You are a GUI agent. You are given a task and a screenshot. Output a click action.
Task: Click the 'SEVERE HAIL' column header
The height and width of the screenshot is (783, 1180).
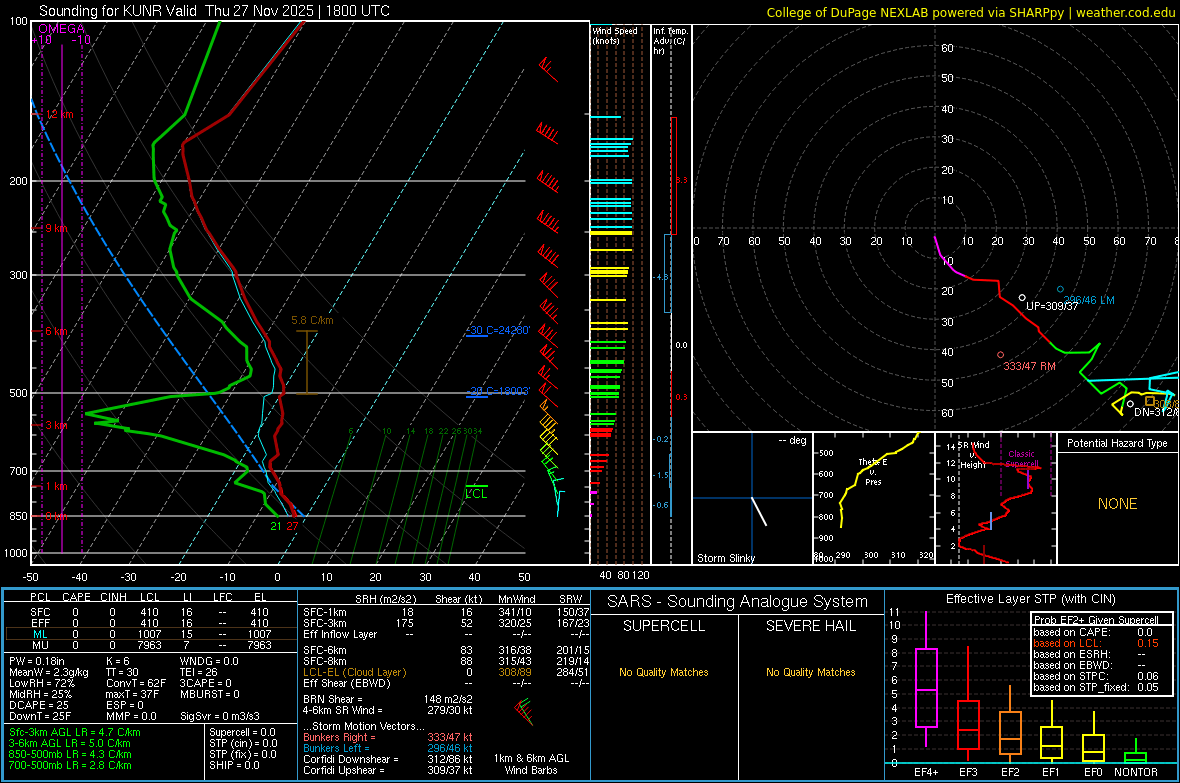[x=810, y=626]
